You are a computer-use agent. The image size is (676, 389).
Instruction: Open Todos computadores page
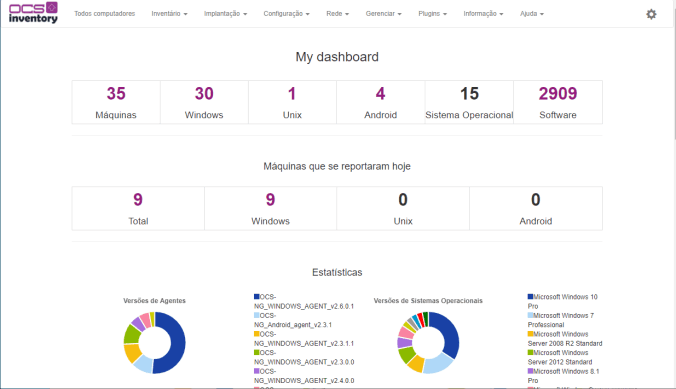tap(104, 14)
